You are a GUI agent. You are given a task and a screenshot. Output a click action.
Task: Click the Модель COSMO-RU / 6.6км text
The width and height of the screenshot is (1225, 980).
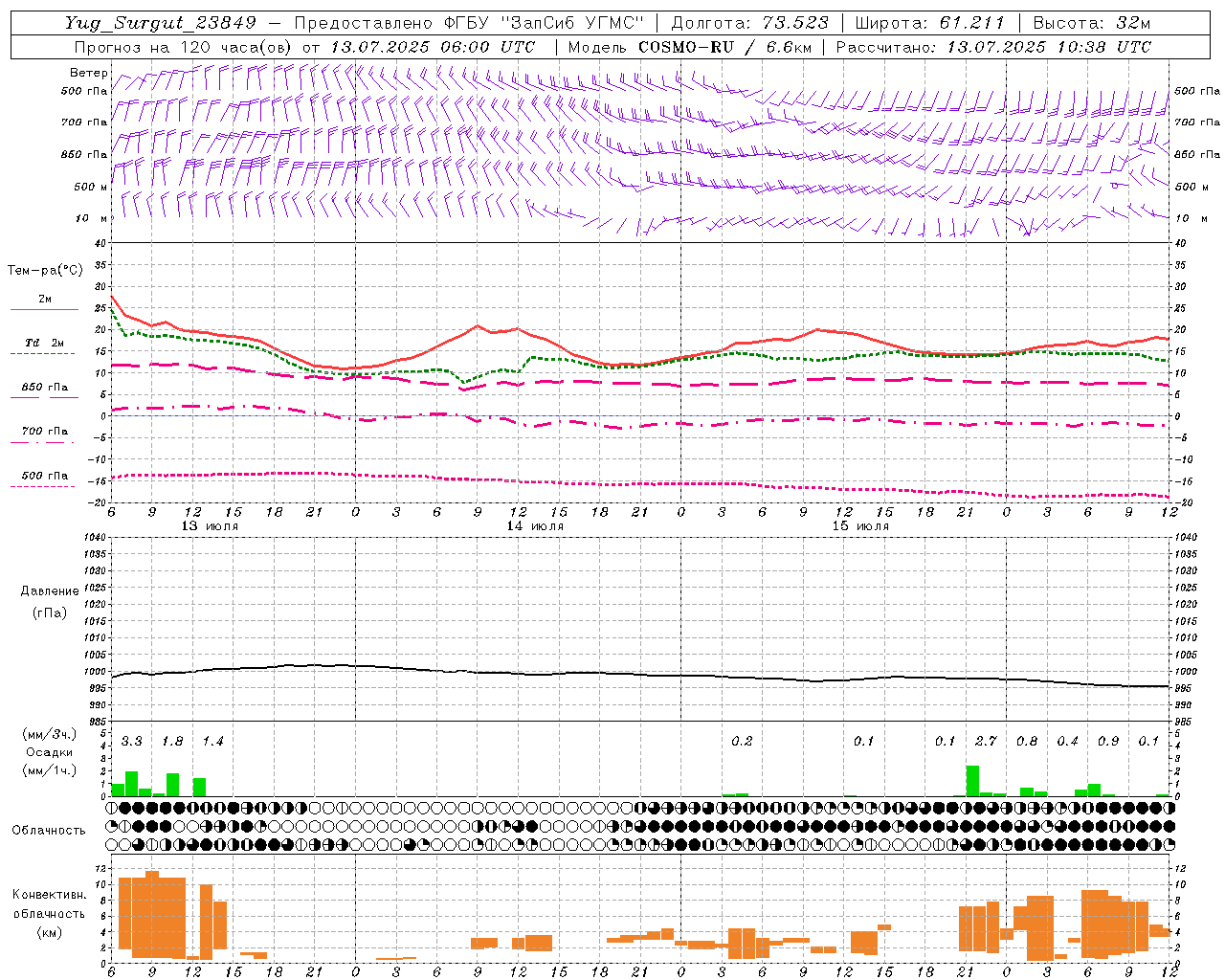click(x=688, y=47)
